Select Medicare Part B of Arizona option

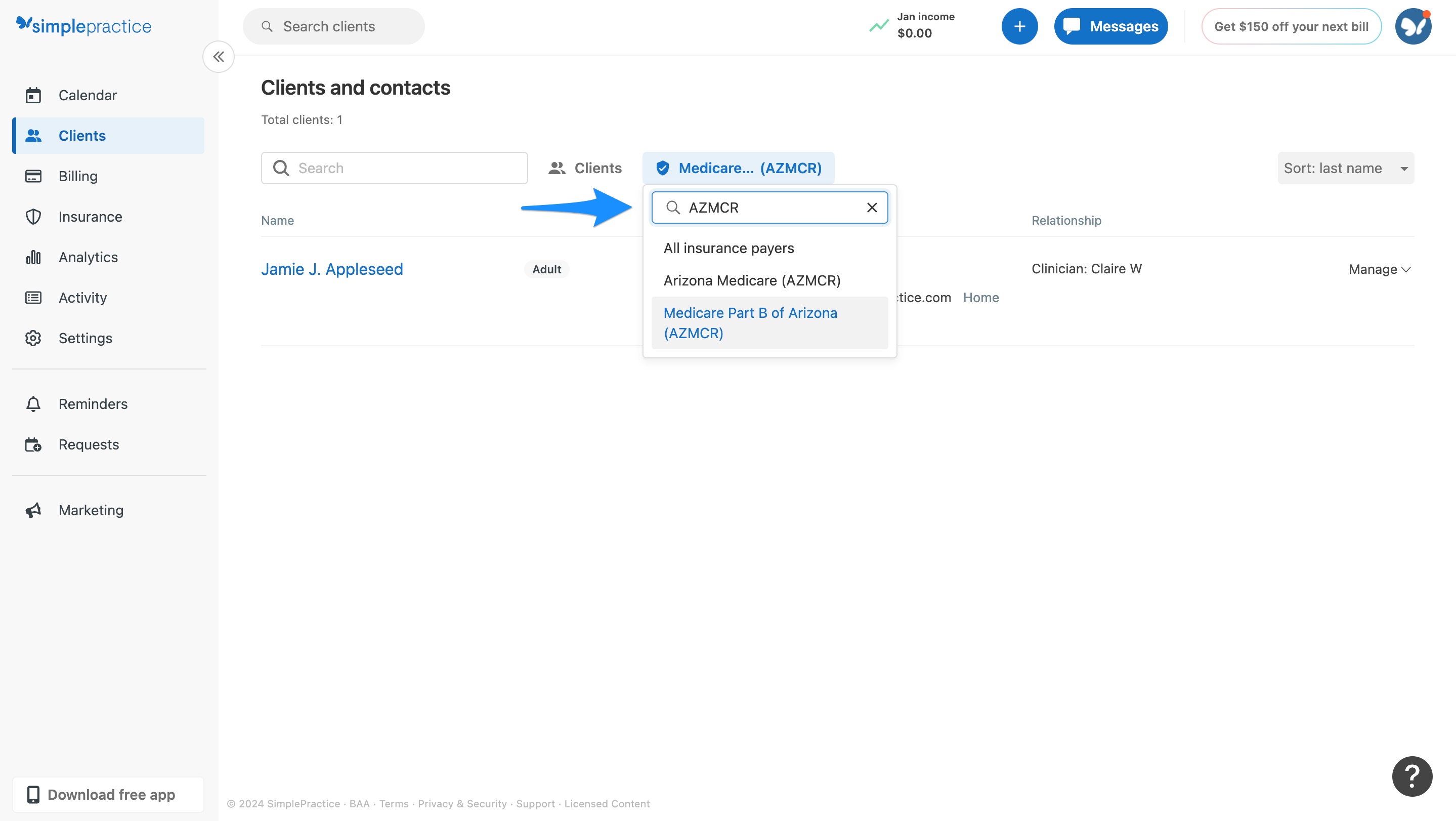coord(751,322)
